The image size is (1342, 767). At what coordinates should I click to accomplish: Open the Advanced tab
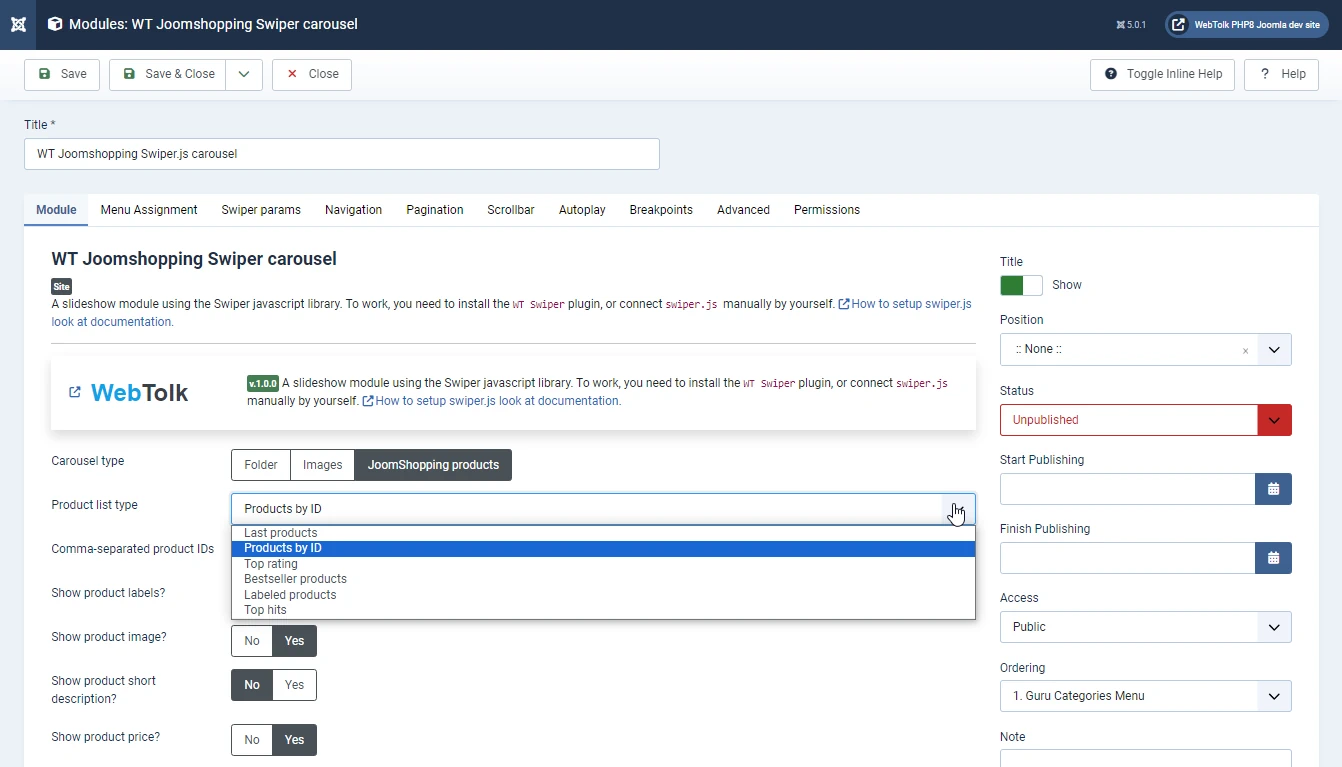(x=743, y=210)
